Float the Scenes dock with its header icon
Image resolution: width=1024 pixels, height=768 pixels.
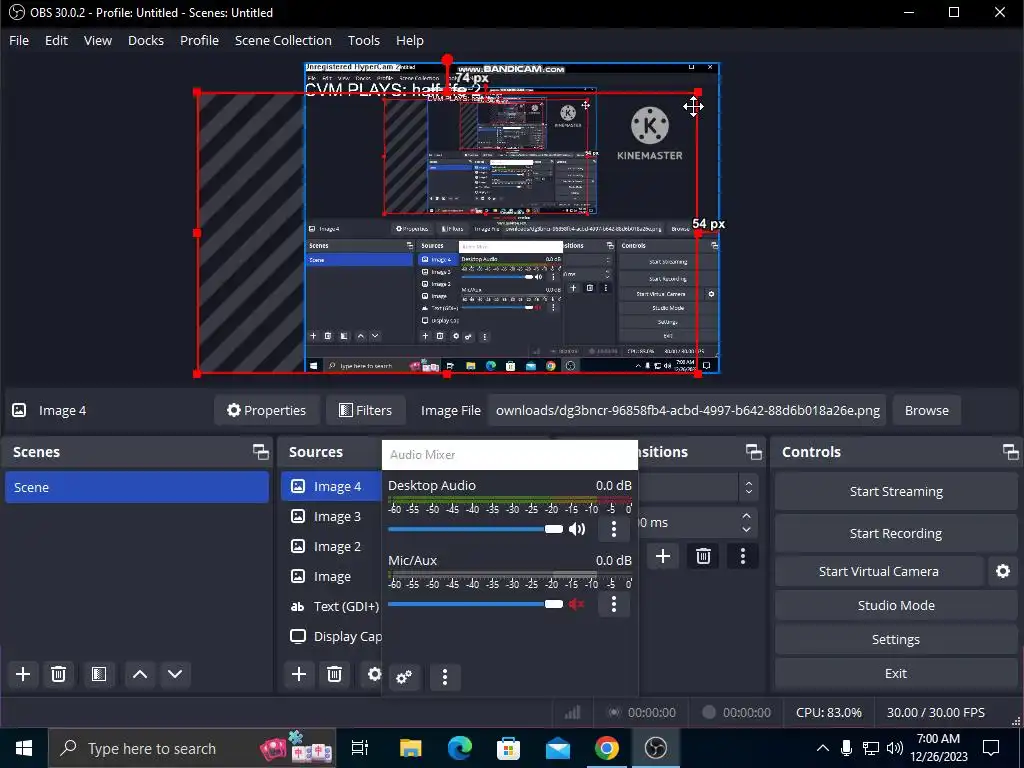pos(261,452)
